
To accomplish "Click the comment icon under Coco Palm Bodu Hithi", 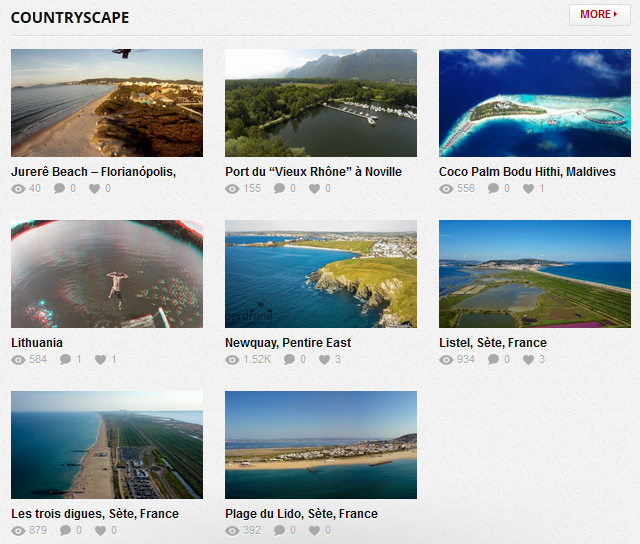I will tap(493, 189).
